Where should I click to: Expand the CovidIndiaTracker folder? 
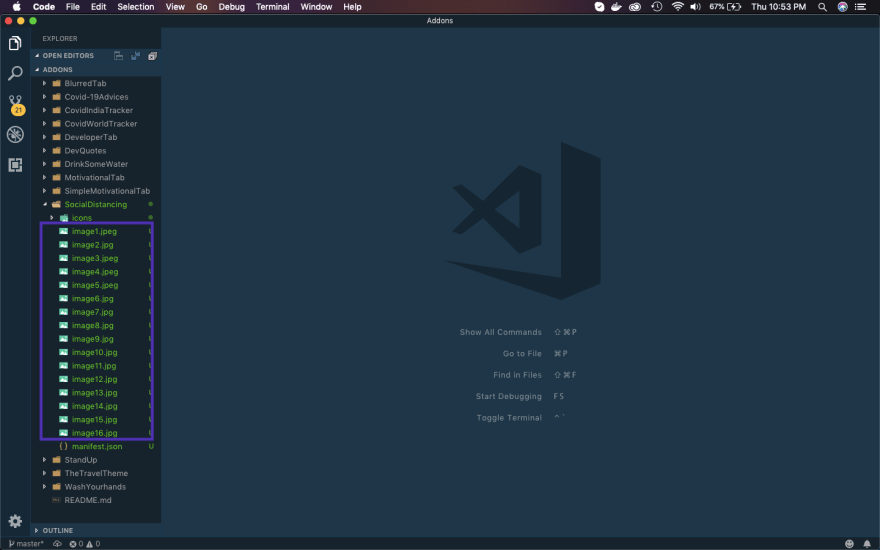(44, 110)
